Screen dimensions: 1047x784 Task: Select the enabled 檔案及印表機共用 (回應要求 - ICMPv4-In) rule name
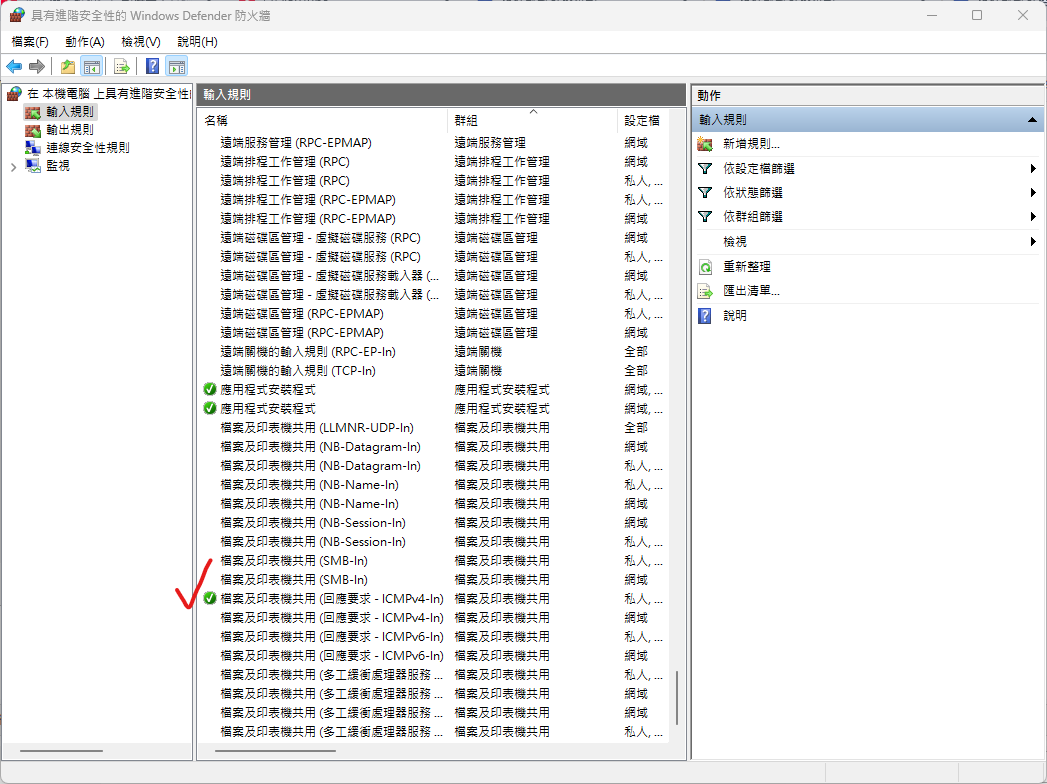[x=332, y=598]
